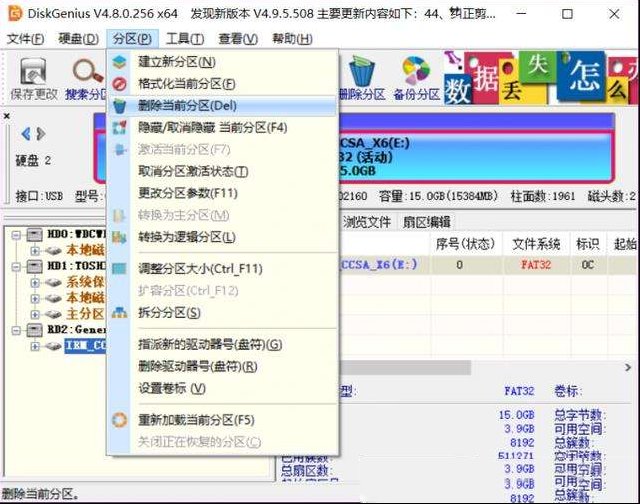Select the HD1 TOSHIBA disk in tree
The image size is (640, 504).
[x=77, y=266]
